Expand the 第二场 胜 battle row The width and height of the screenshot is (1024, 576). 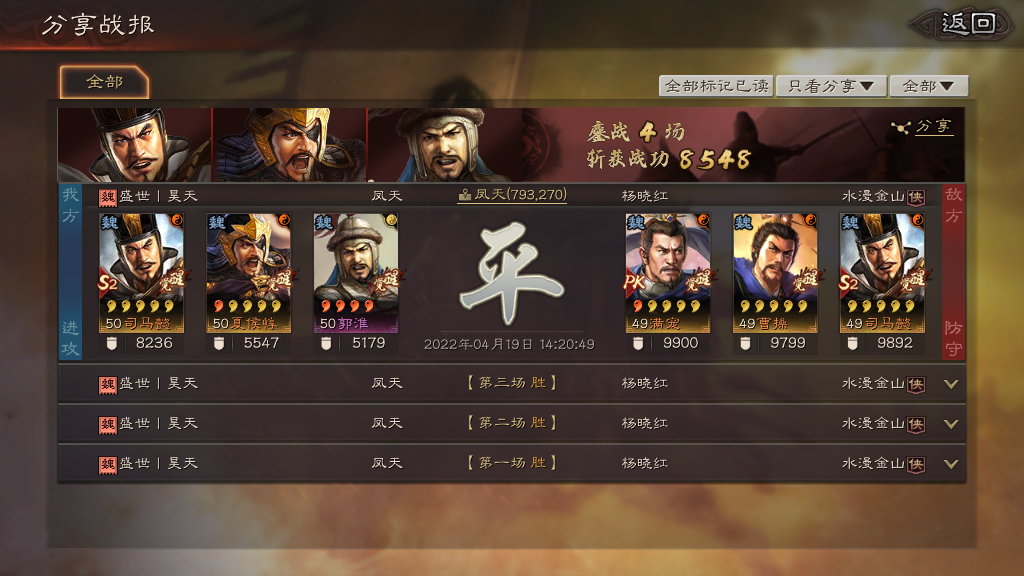point(511,423)
